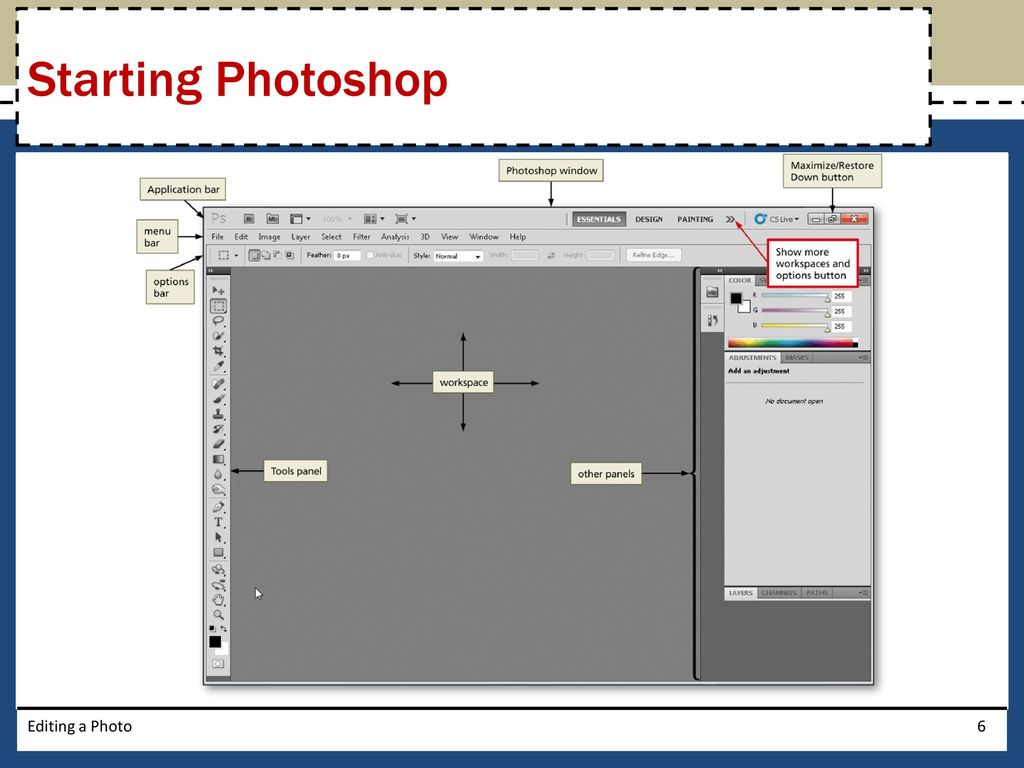Open the CS Live dropdown
This screenshot has width=1024, height=768.
[x=777, y=219]
